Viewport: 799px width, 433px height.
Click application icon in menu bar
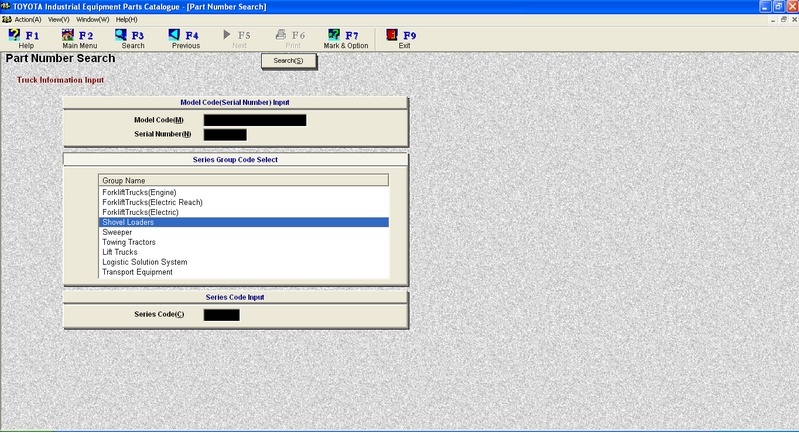tap(6, 19)
